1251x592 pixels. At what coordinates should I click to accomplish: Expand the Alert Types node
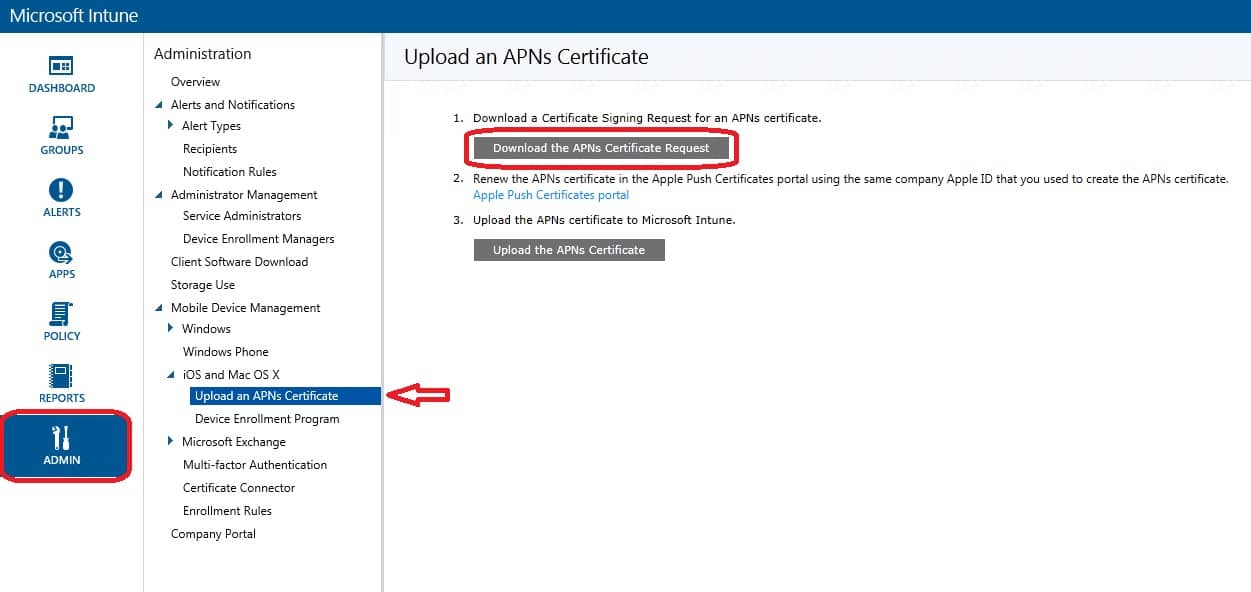tap(171, 126)
